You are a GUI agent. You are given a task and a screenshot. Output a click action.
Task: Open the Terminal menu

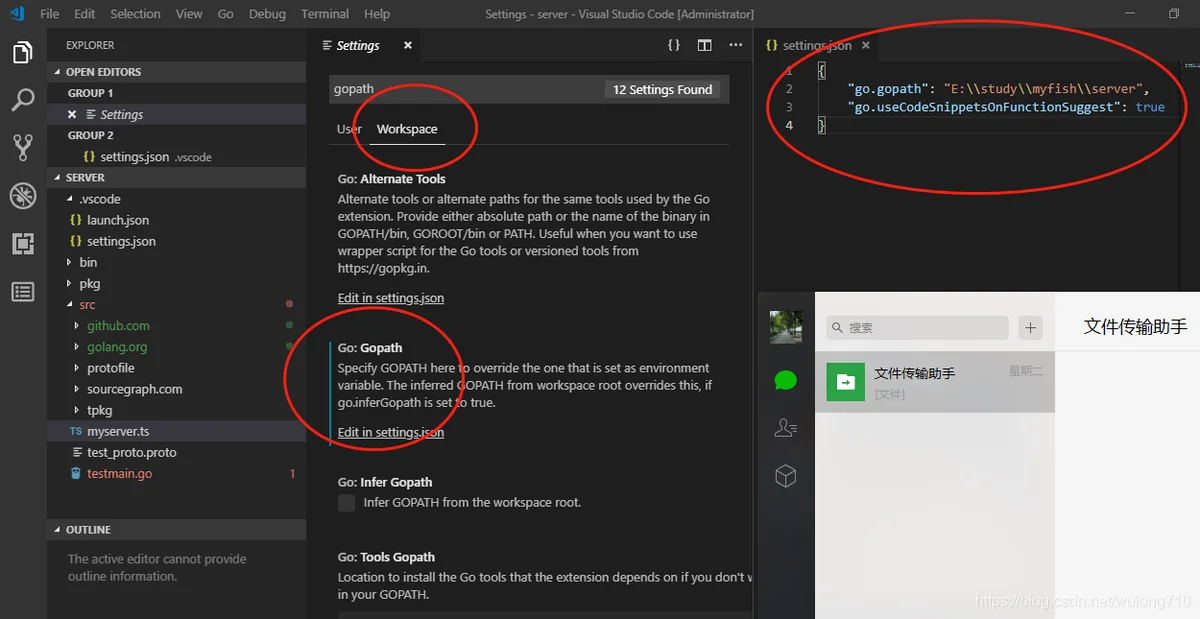[x=325, y=14]
